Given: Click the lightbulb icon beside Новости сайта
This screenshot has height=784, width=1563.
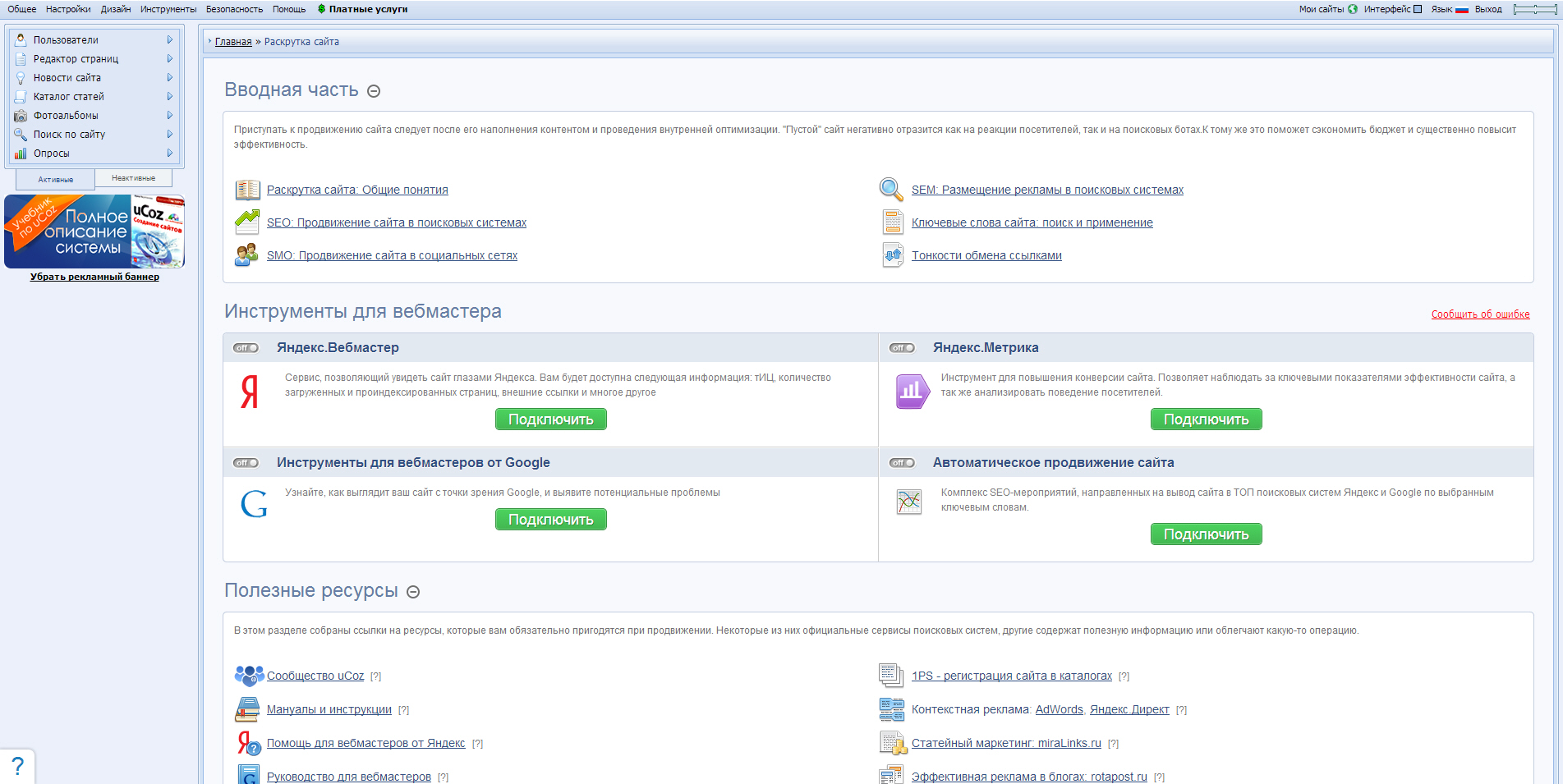Looking at the screenshot, I should (21, 77).
